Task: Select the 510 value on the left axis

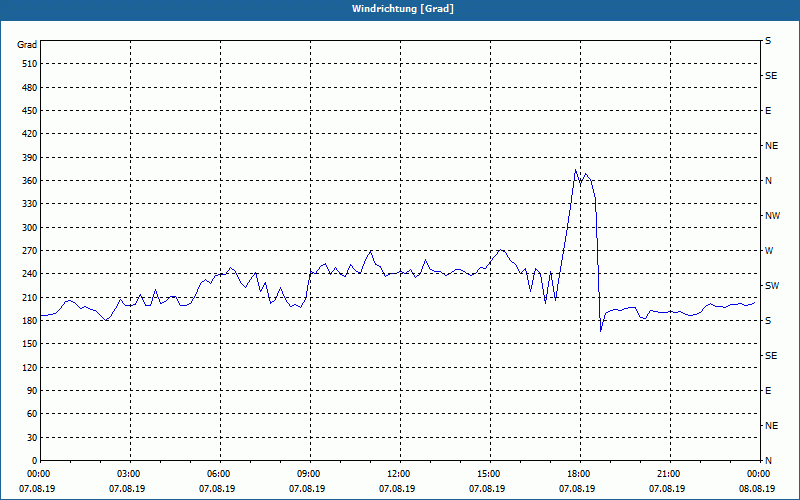Action: 30,64
